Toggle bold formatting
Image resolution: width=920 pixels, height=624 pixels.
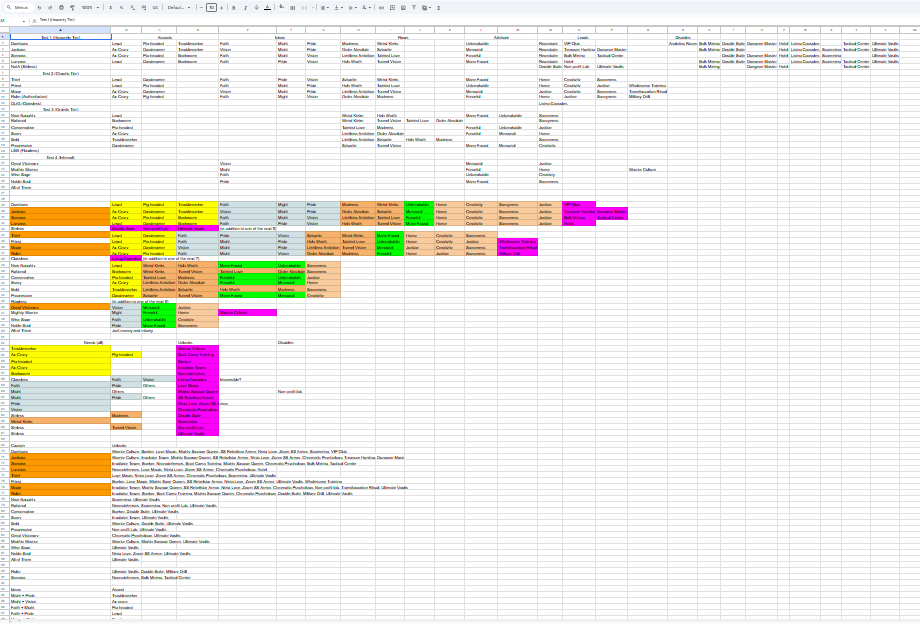(234, 8)
